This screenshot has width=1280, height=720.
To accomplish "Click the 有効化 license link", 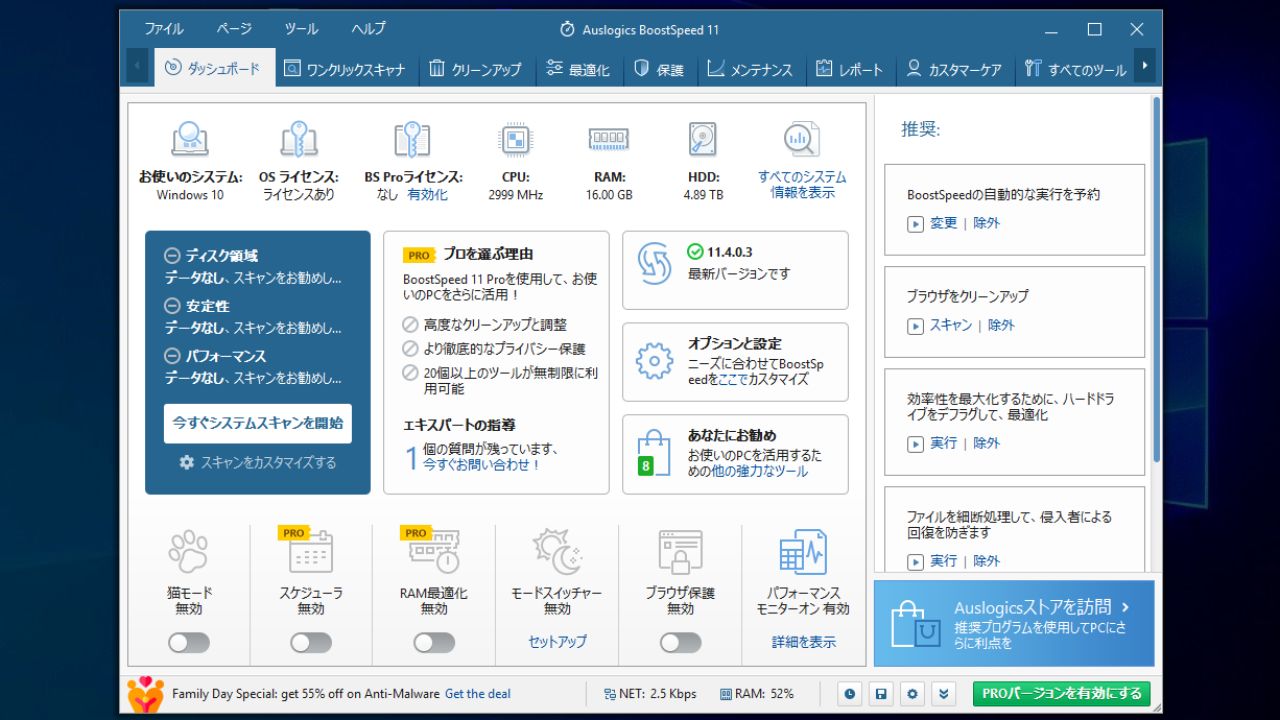I will point(428,195).
